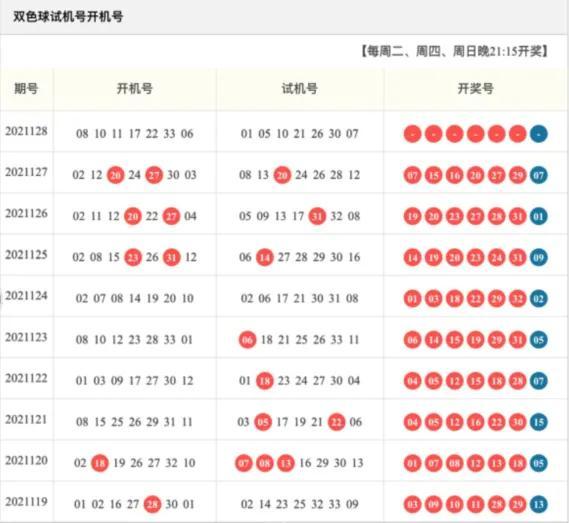Click issue number 2021124

coord(26,296)
